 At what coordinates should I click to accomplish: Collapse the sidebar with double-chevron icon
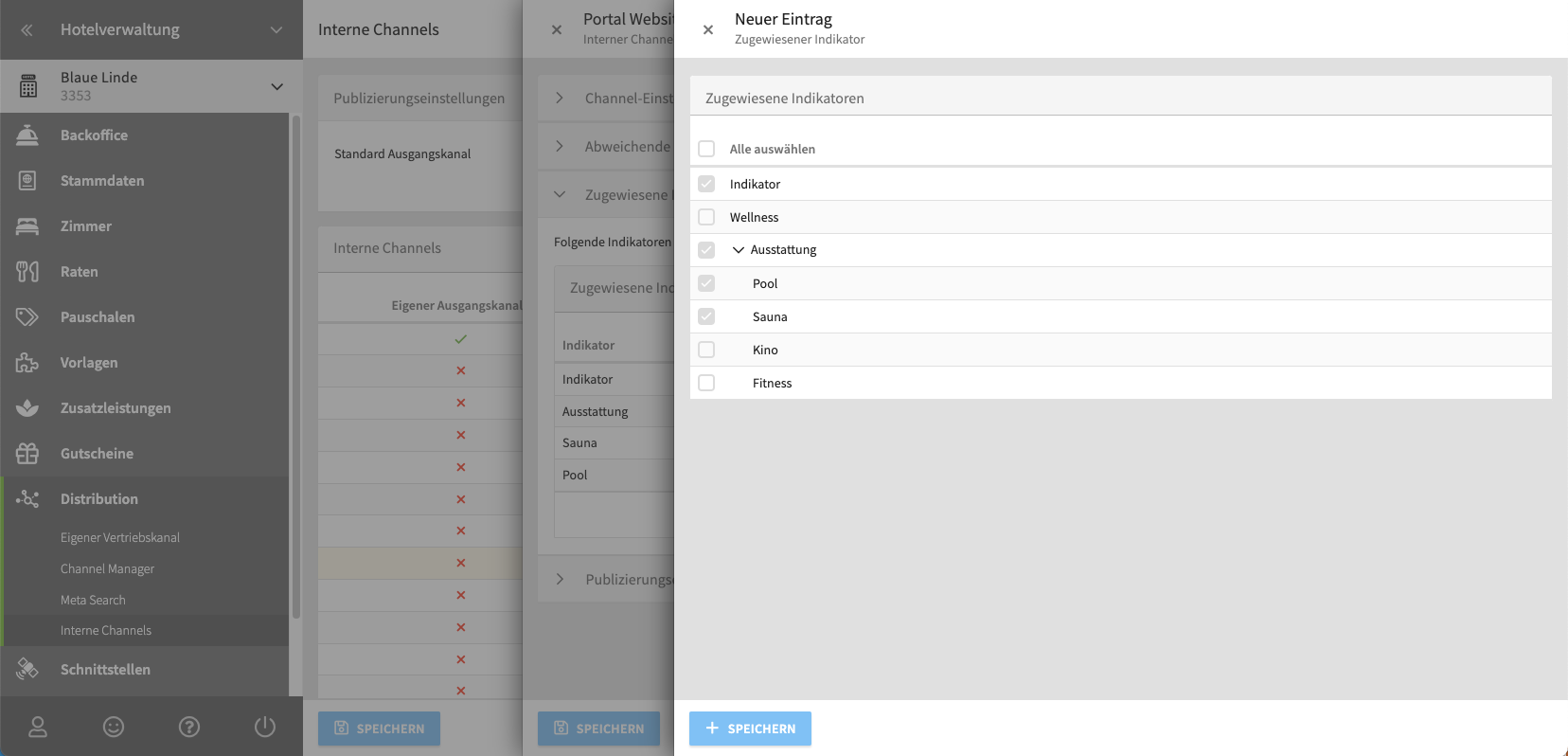27,30
